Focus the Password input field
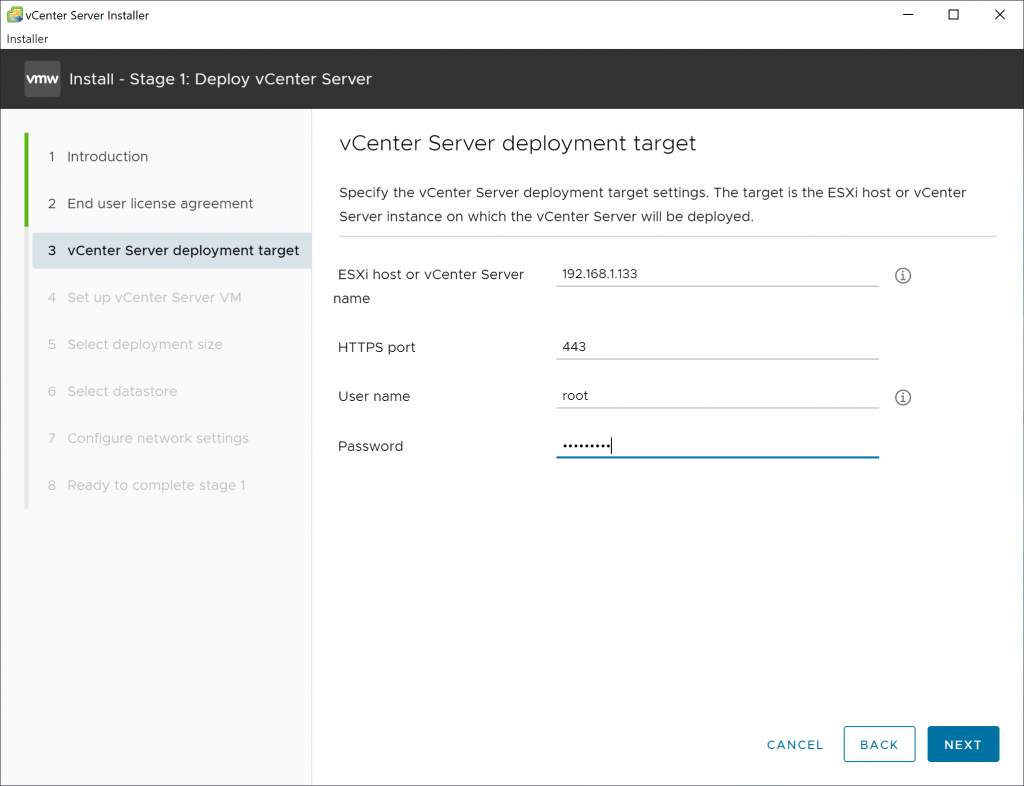1024x786 pixels. (717, 446)
